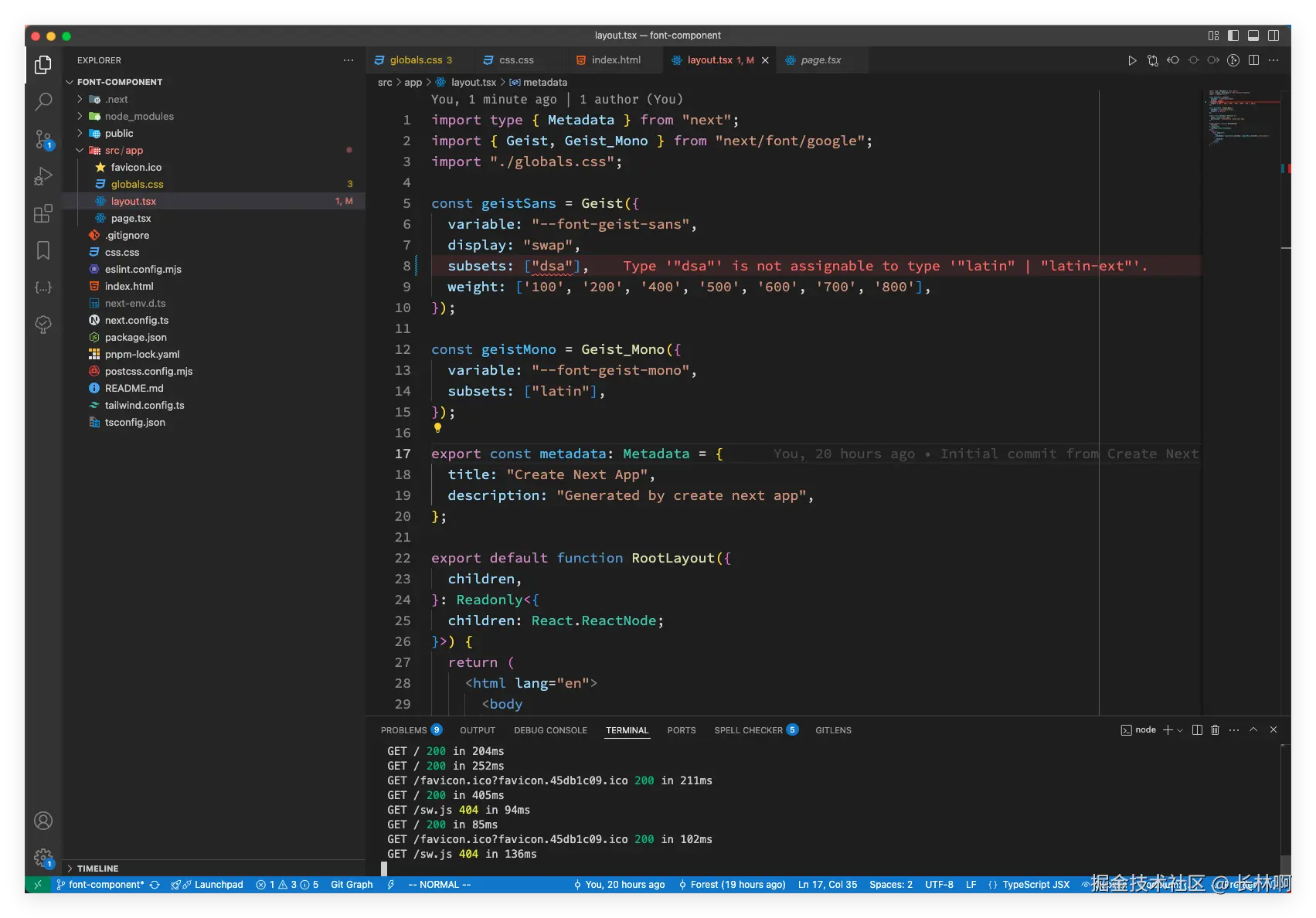The height and width of the screenshot is (918, 1316).
Task: Kill terminal with the trash icon
Action: 1215,730
